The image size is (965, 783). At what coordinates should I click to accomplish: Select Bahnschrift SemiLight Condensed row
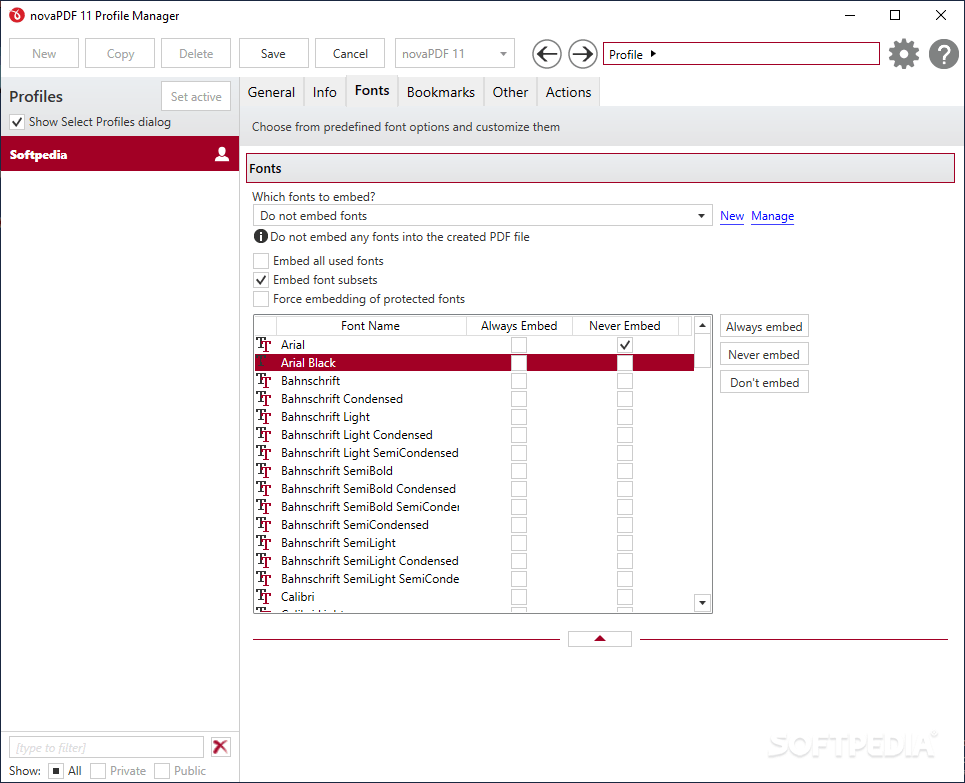tap(474, 561)
